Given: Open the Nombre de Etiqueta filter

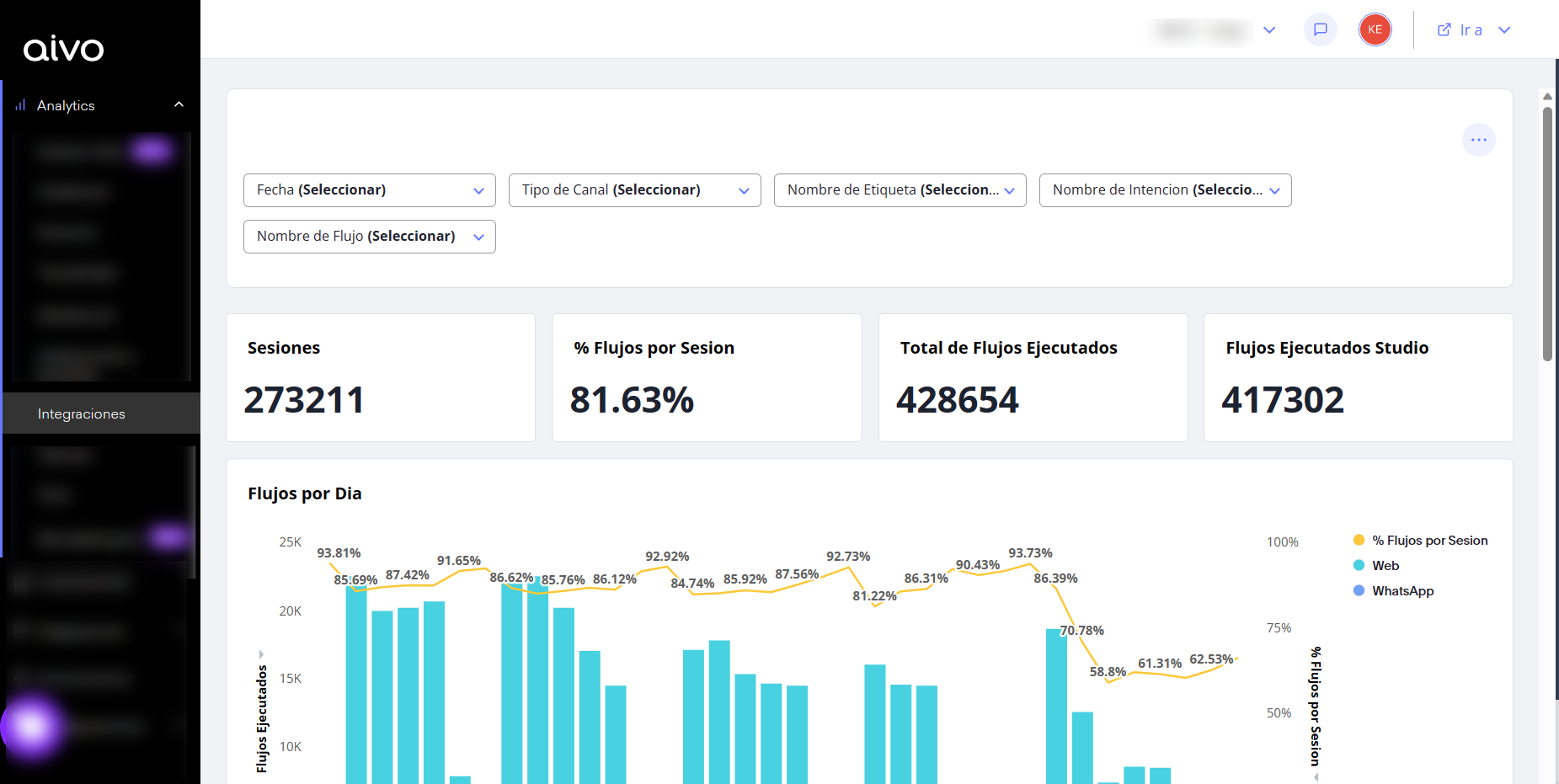Looking at the screenshot, I should tap(900, 190).
